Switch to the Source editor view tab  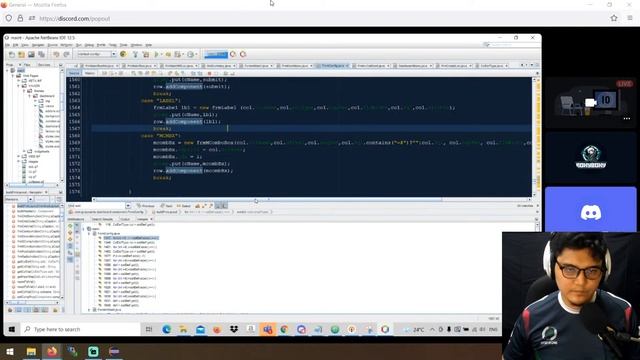(x=74, y=73)
